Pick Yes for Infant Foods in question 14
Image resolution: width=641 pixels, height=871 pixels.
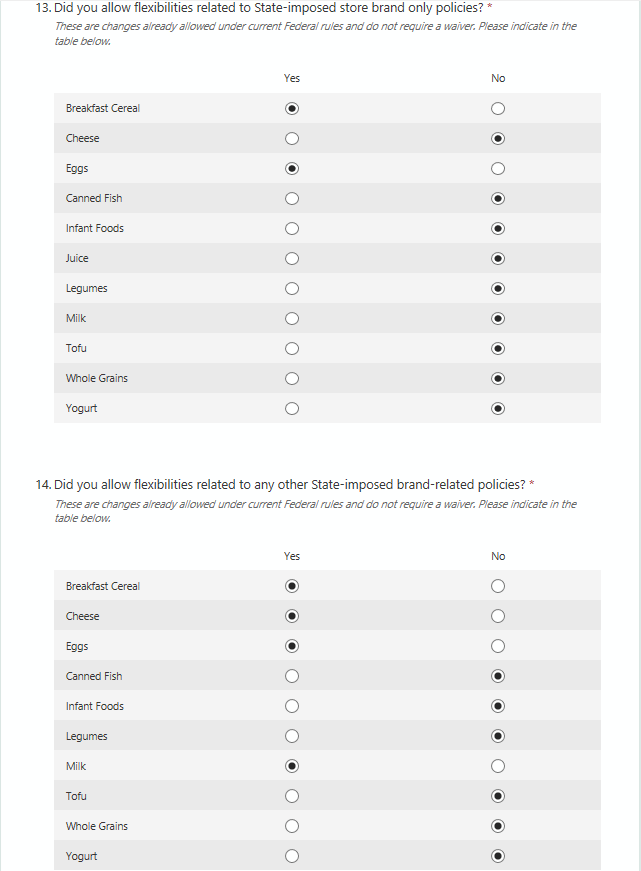pos(292,706)
